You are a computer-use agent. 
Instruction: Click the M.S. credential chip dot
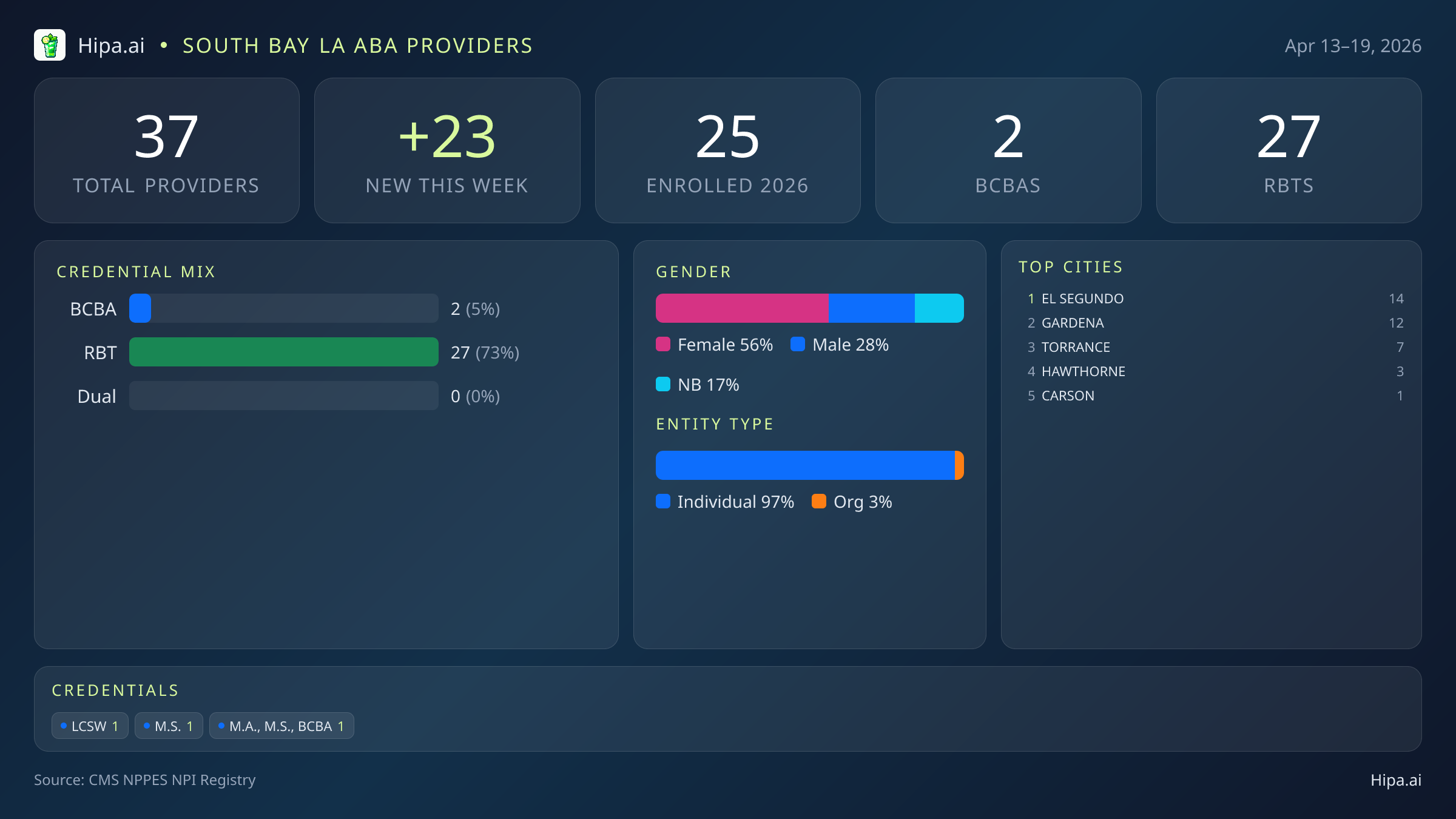tap(147, 725)
